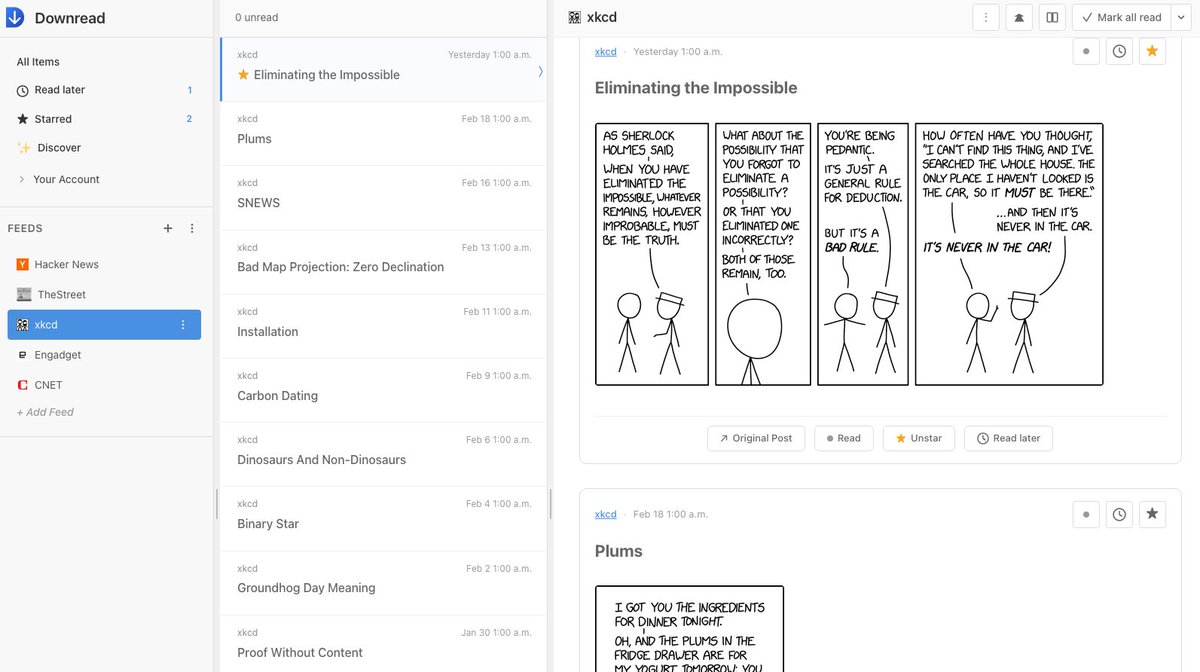This screenshot has width=1200, height=672.
Task: Open the Installation item in list
Action: [x=384, y=326]
